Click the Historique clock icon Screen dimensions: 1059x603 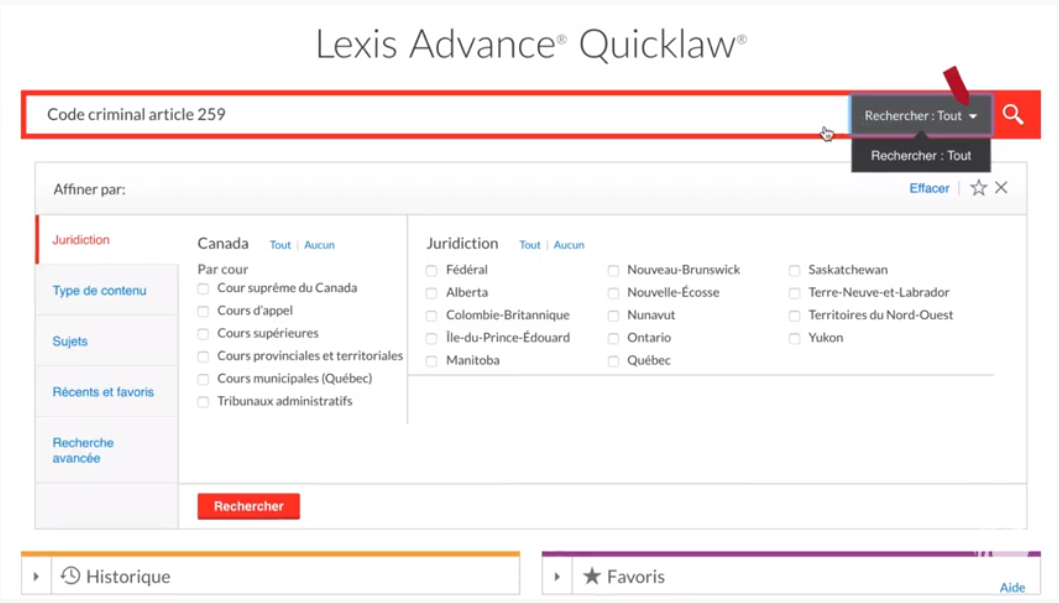click(x=70, y=576)
